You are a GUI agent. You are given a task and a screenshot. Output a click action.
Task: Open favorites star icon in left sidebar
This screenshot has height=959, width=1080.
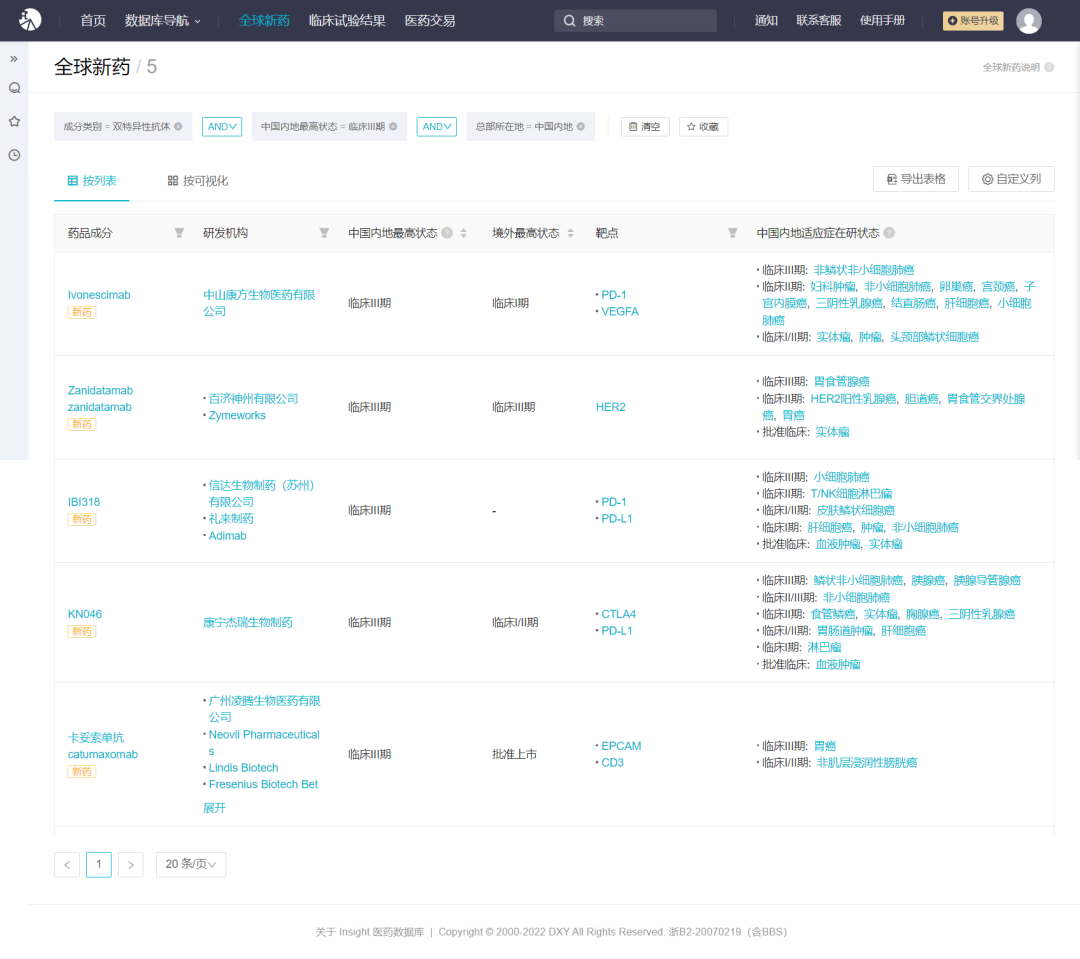click(x=14, y=121)
